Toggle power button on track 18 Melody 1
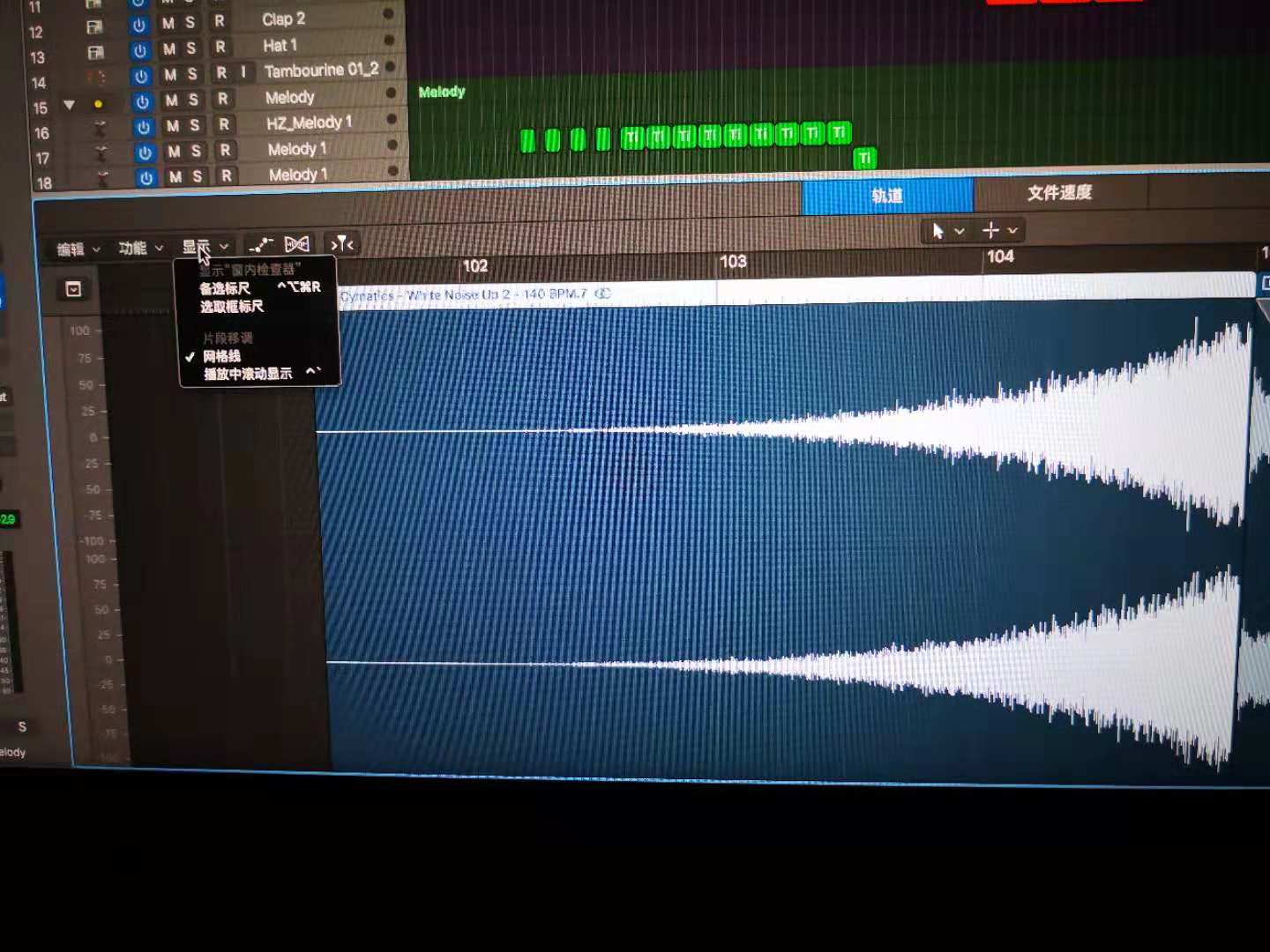This screenshot has height=952, width=1270. click(146, 178)
